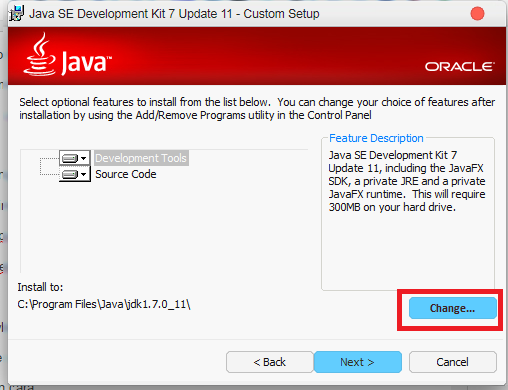This screenshot has width=508, height=390.
Task: Click the "Install to:" label
Action: (x=40, y=287)
